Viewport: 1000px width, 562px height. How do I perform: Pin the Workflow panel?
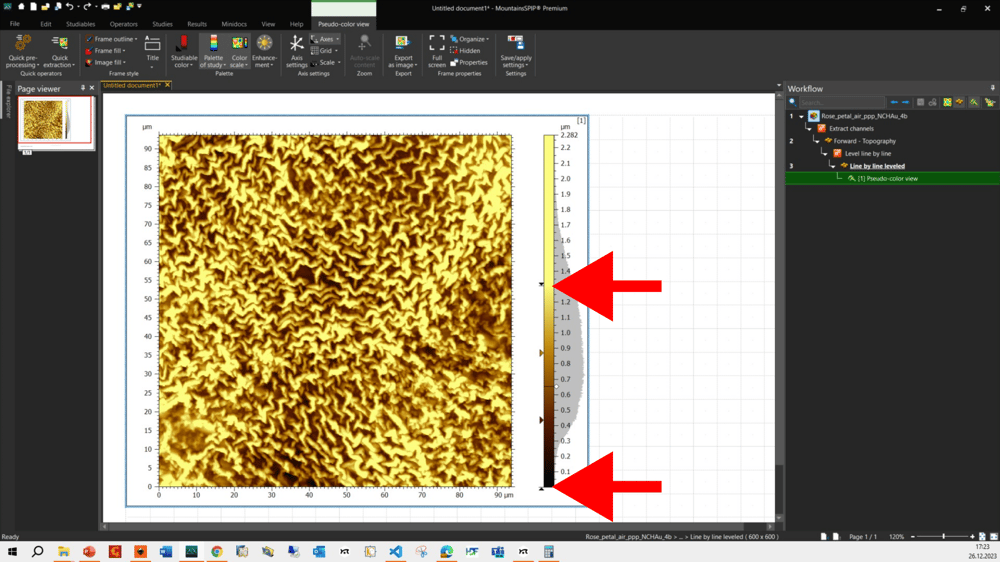pos(992,89)
